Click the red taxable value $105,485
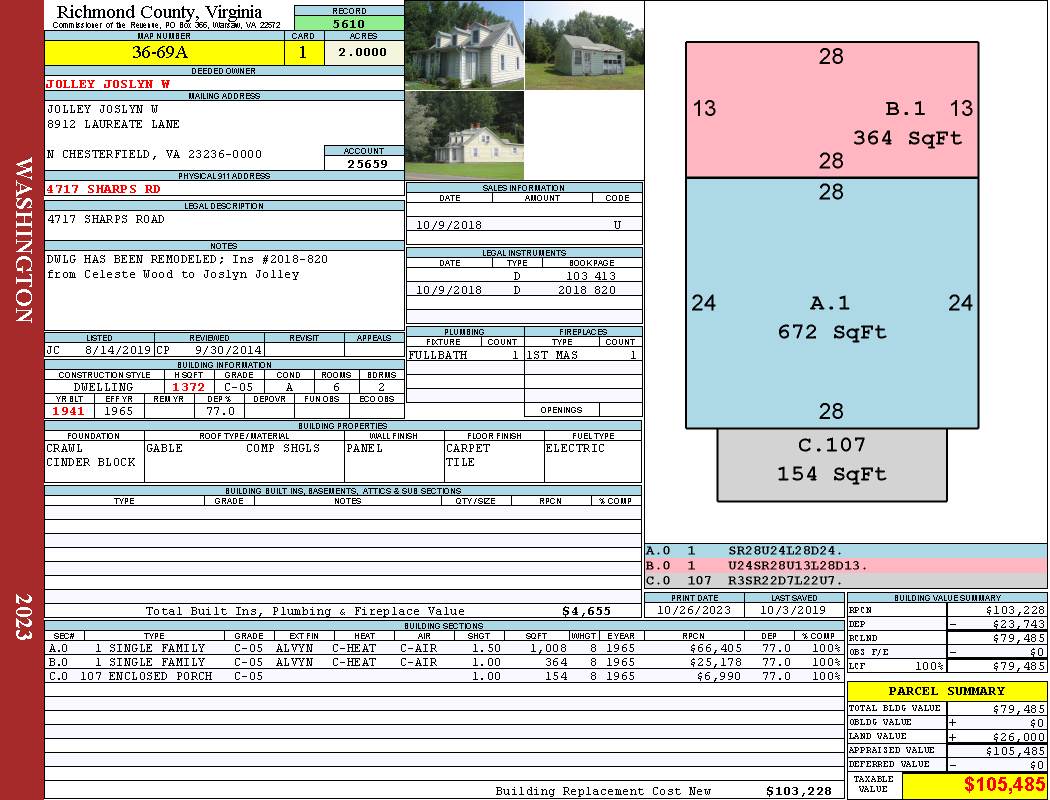 (1004, 784)
